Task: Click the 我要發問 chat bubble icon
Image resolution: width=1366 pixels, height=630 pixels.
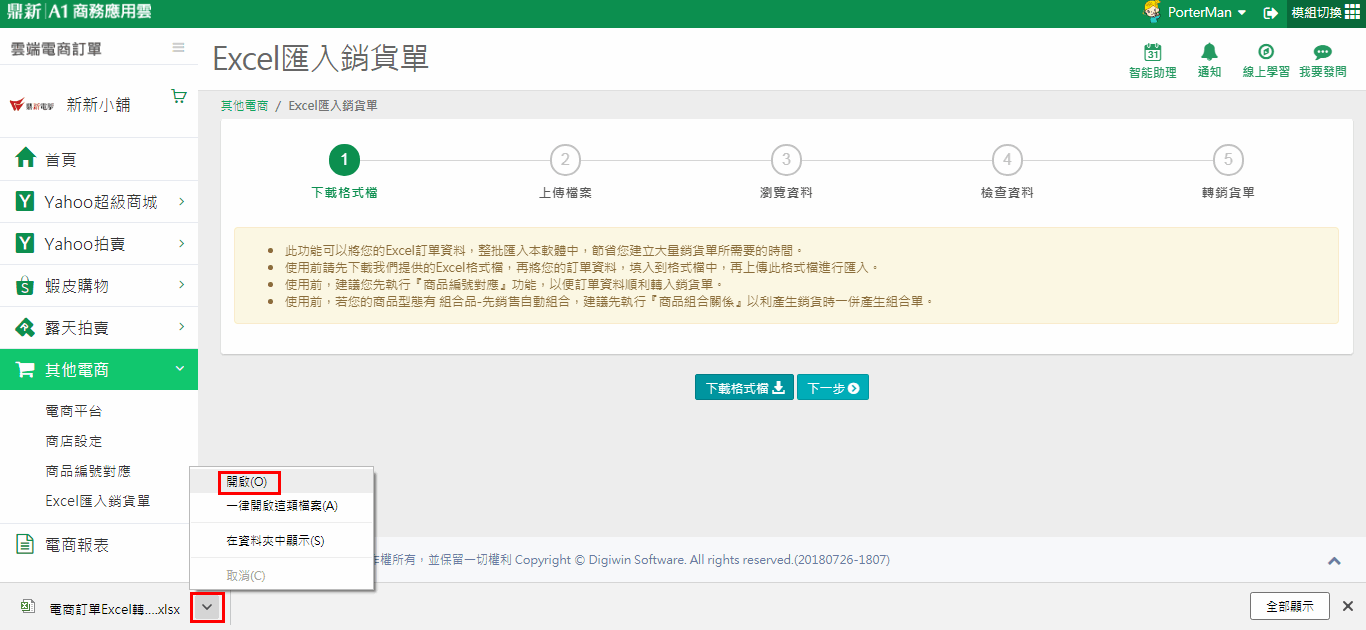Action: (x=1322, y=53)
